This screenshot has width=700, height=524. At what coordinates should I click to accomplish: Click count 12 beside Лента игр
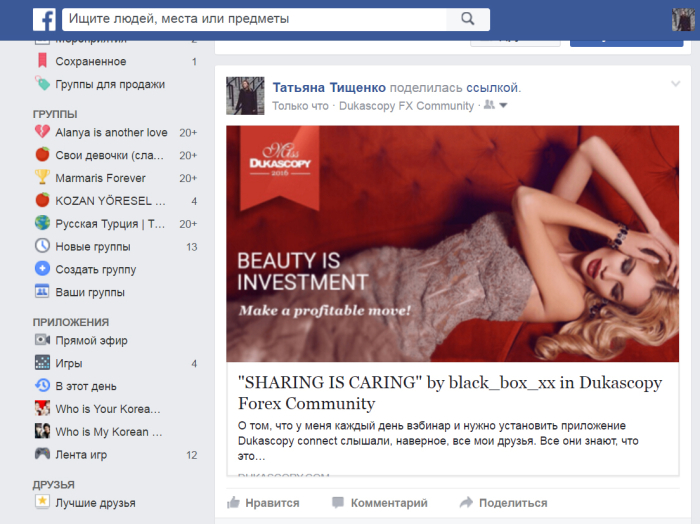[192, 455]
